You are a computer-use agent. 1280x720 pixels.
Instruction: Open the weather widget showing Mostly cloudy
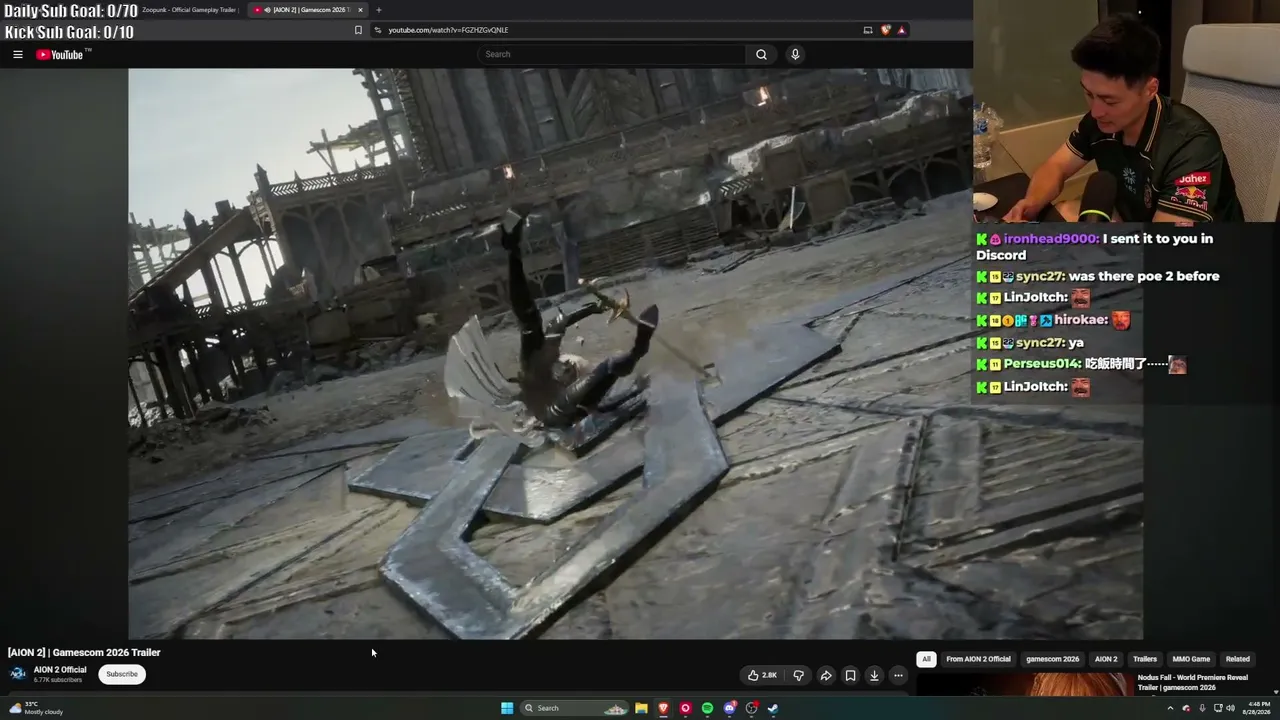pyautogui.click(x=36, y=708)
